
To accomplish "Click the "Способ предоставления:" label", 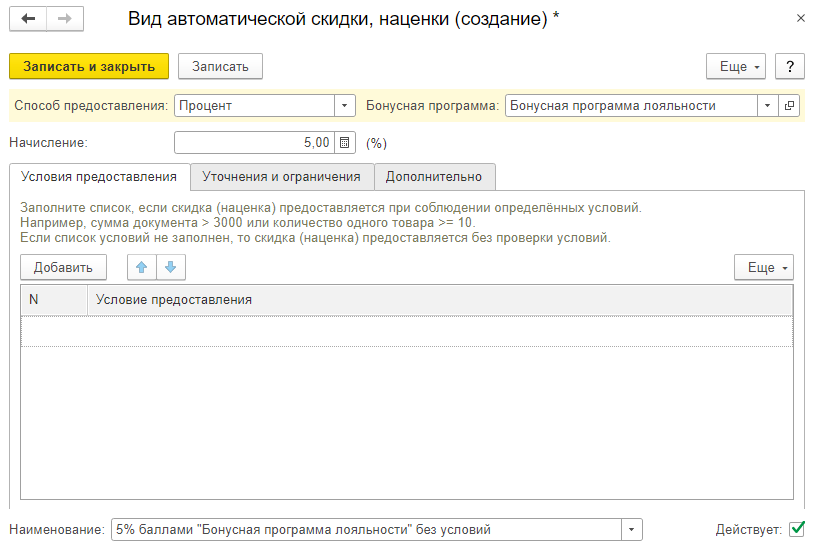I will point(91,106).
